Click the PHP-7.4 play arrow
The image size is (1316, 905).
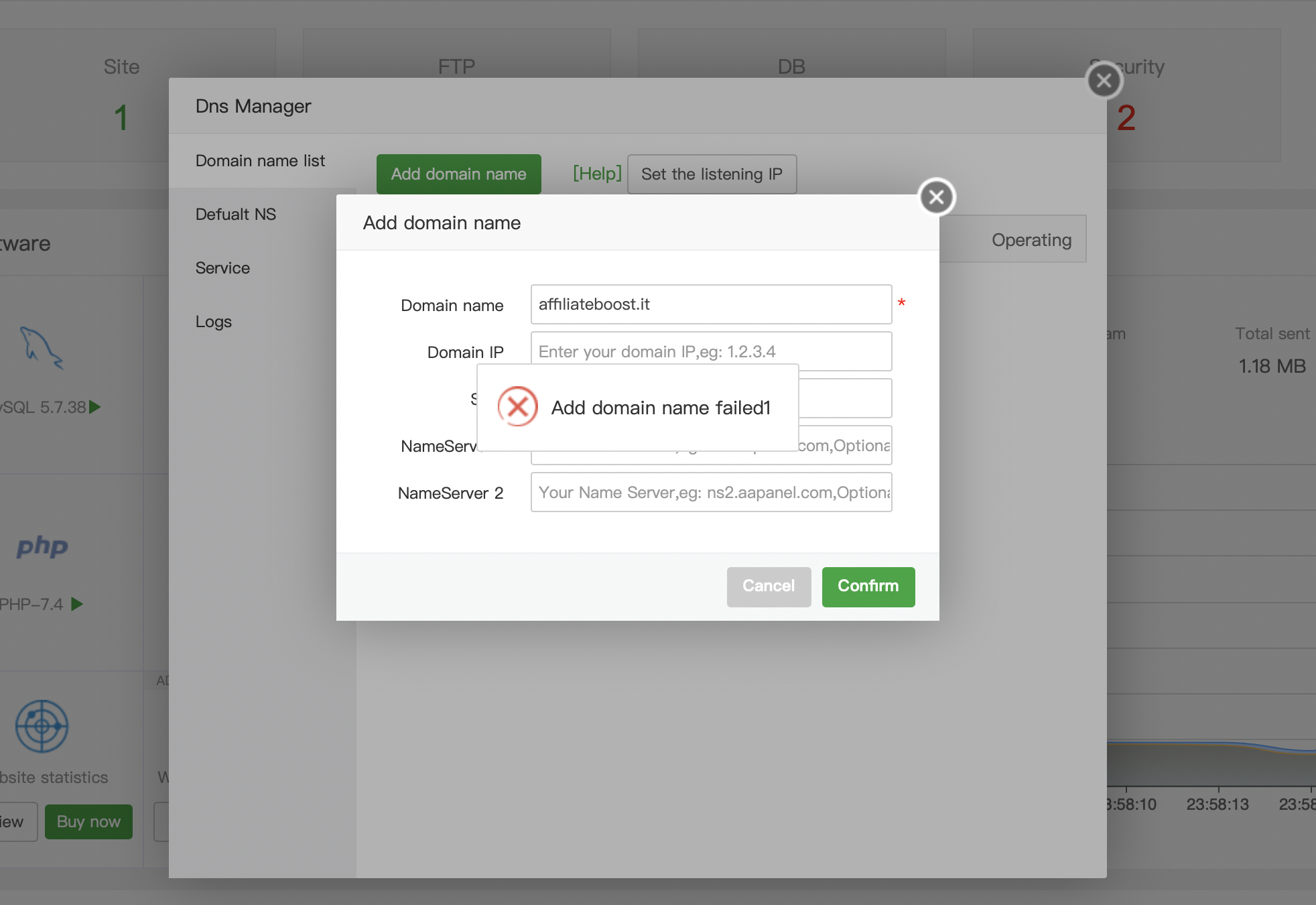(x=77, y=604)
